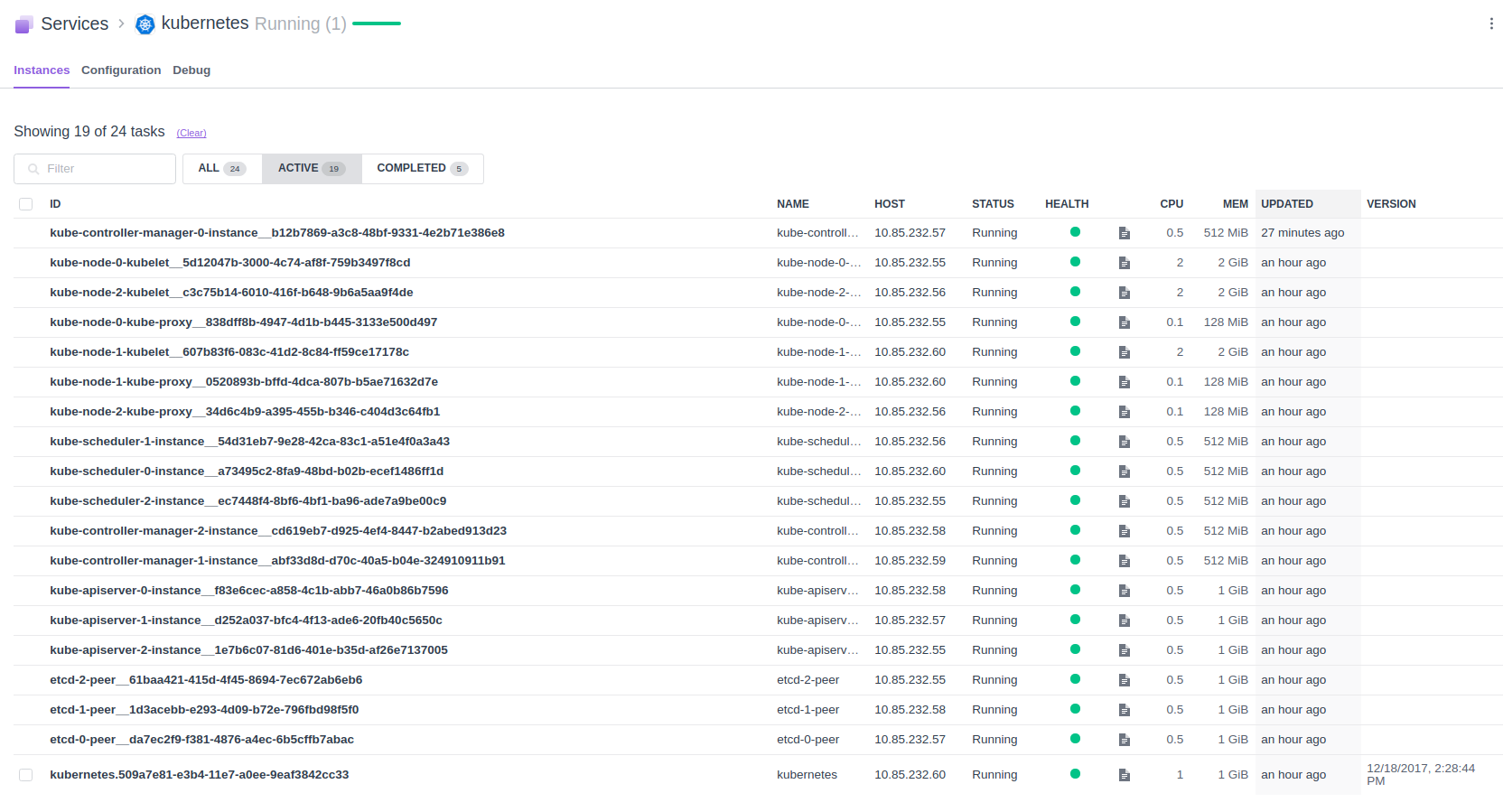Viewport: 1503px width, 812px height.
Task: Open log file icon for kube-node-0-kube-proxy row
Action: coord(1125,322)
